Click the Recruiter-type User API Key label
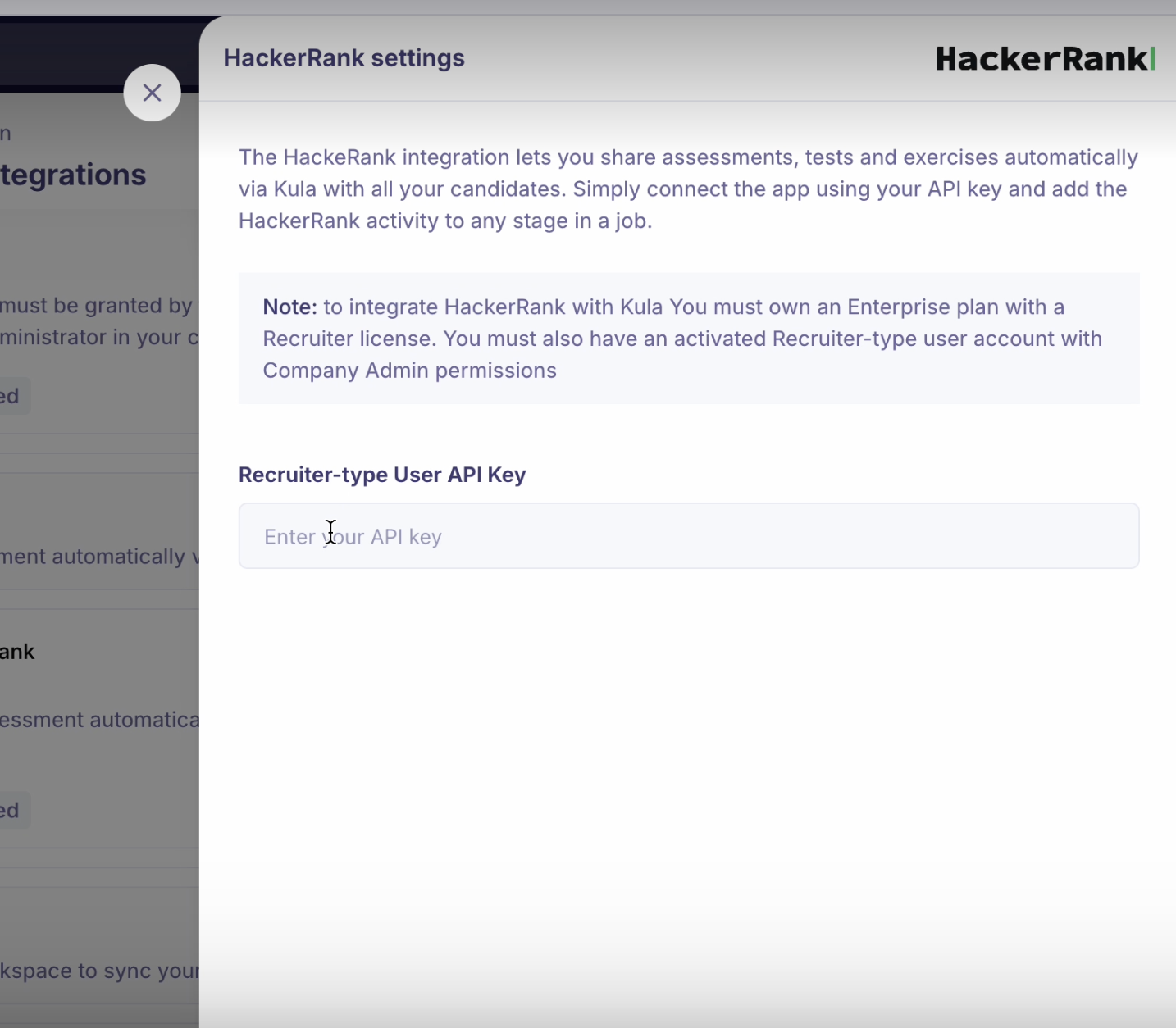 point(382,475)
